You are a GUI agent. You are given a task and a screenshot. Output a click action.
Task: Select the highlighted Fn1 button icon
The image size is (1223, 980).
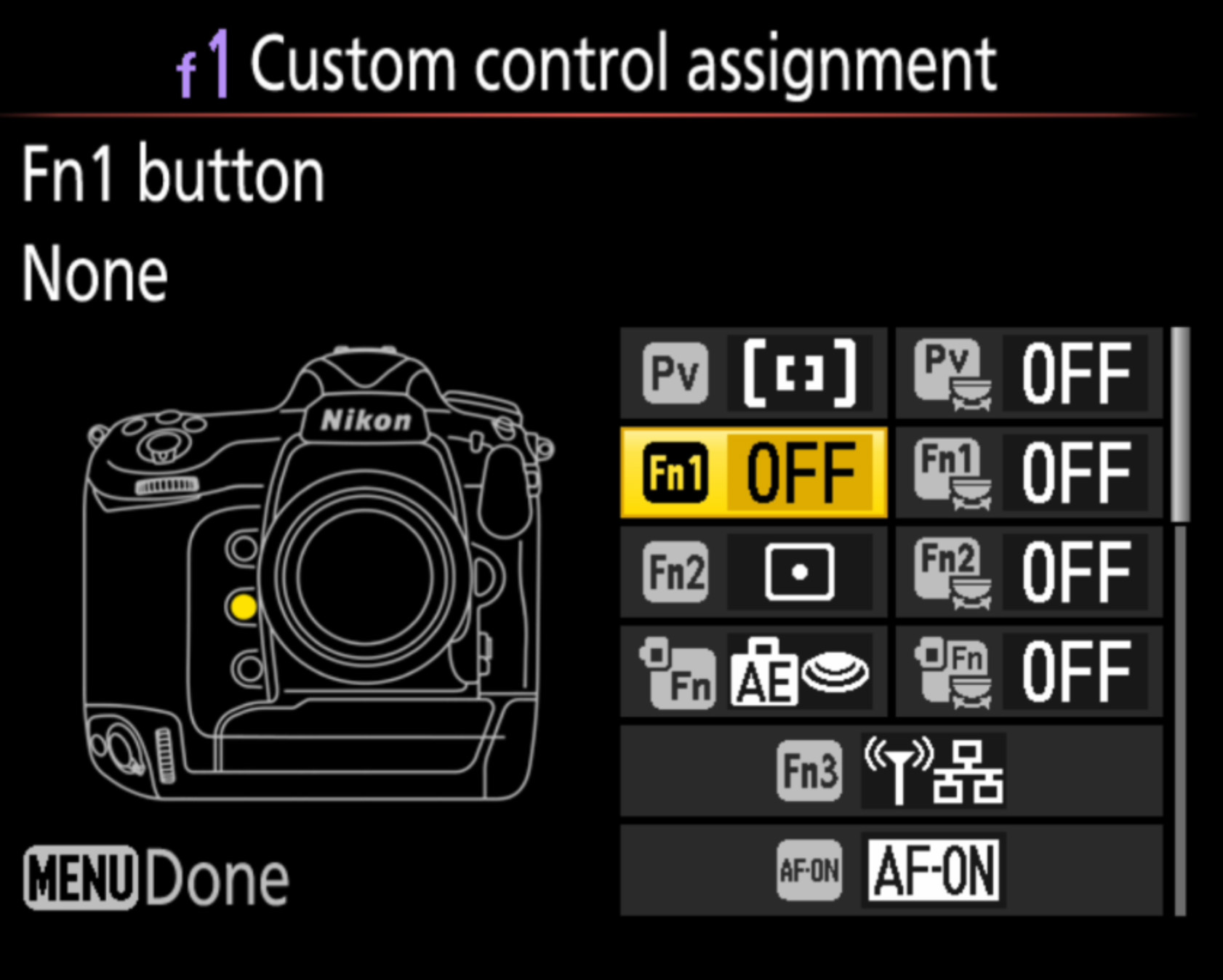point(675,473)
